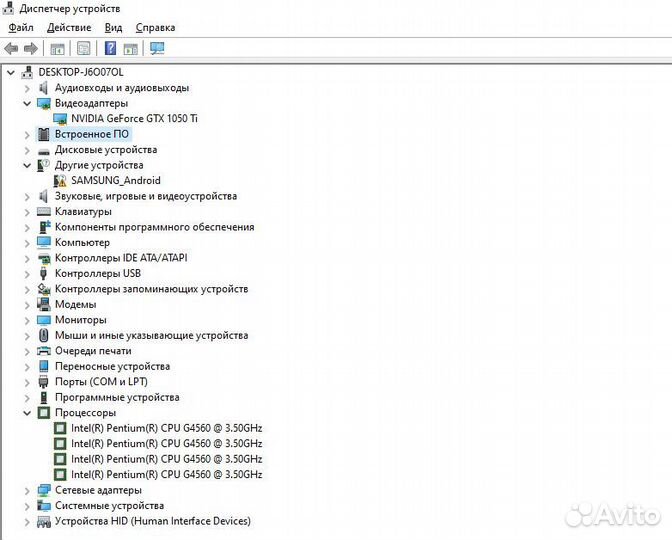The height and width of the screenshot is (540, 672).
Task: Click the DESKTOP-J6O07OL computer root icon
Action: click(x=27, y=72)
